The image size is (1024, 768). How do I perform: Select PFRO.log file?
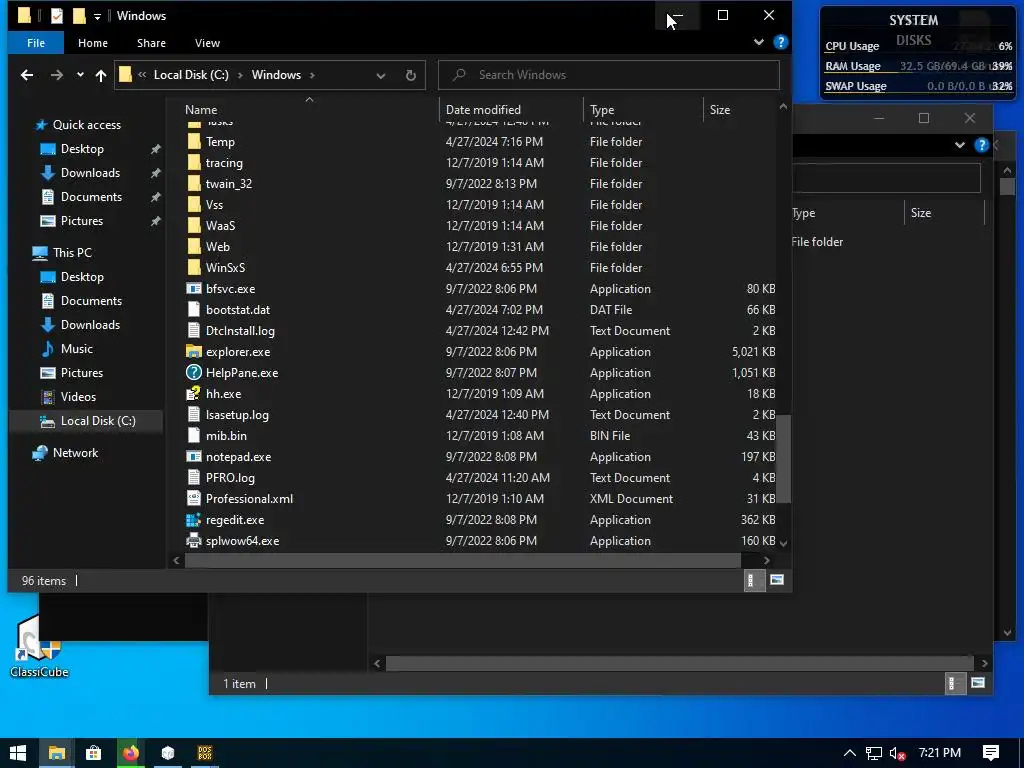[231, 478]
